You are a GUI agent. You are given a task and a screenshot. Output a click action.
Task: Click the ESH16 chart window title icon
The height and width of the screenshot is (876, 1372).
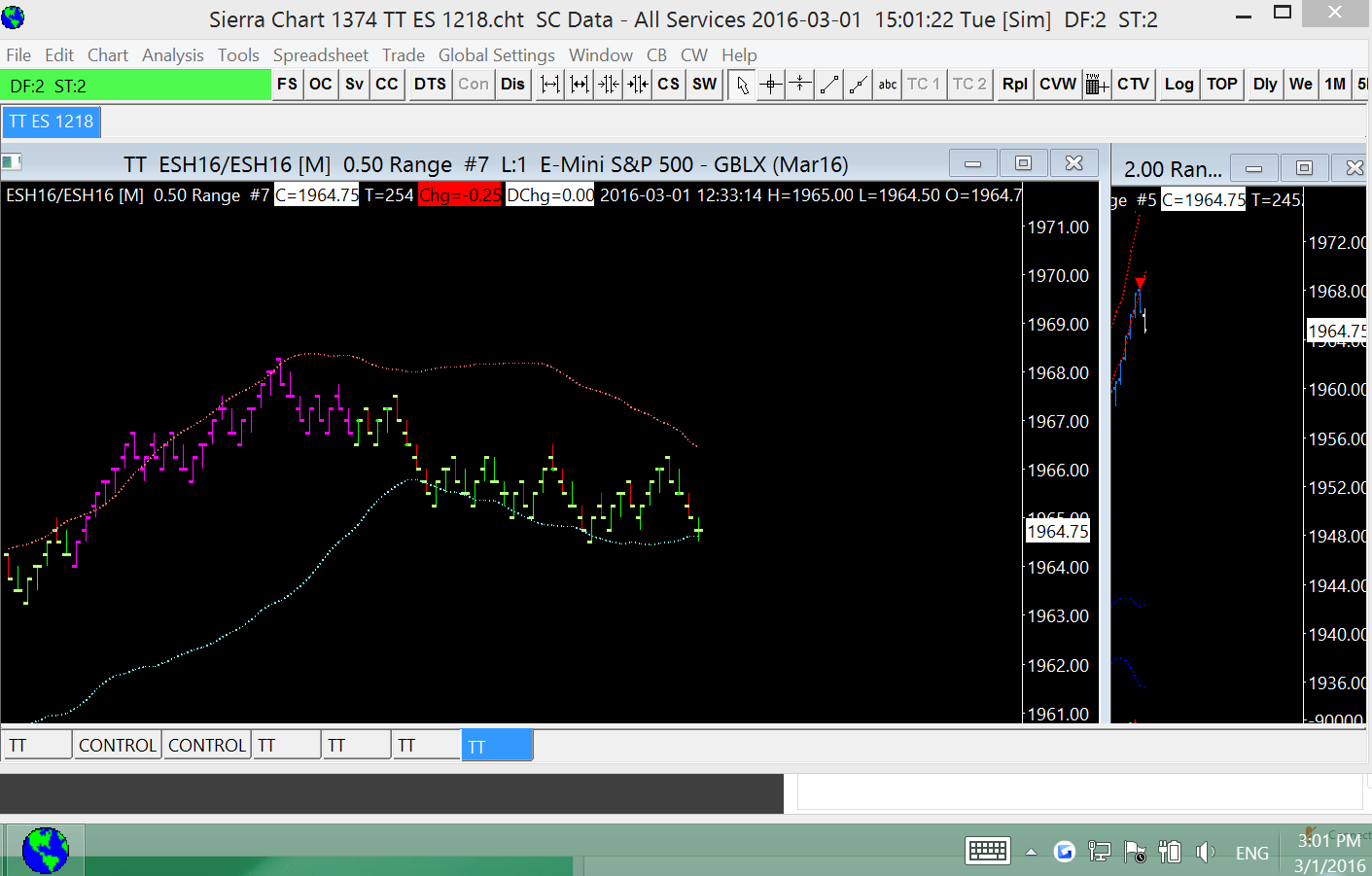[12, 162]
